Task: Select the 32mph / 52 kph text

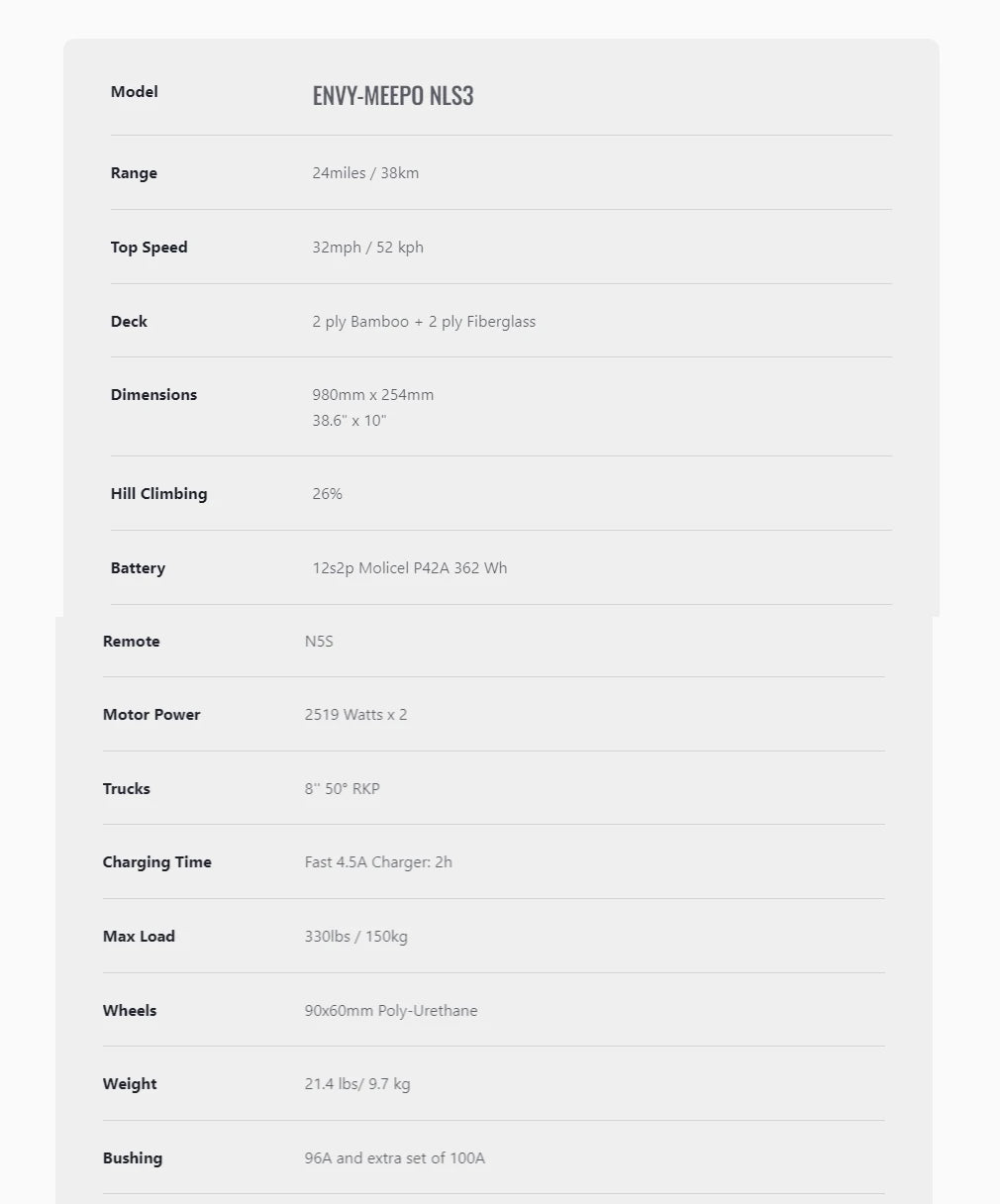Action: tap(367, 248)
